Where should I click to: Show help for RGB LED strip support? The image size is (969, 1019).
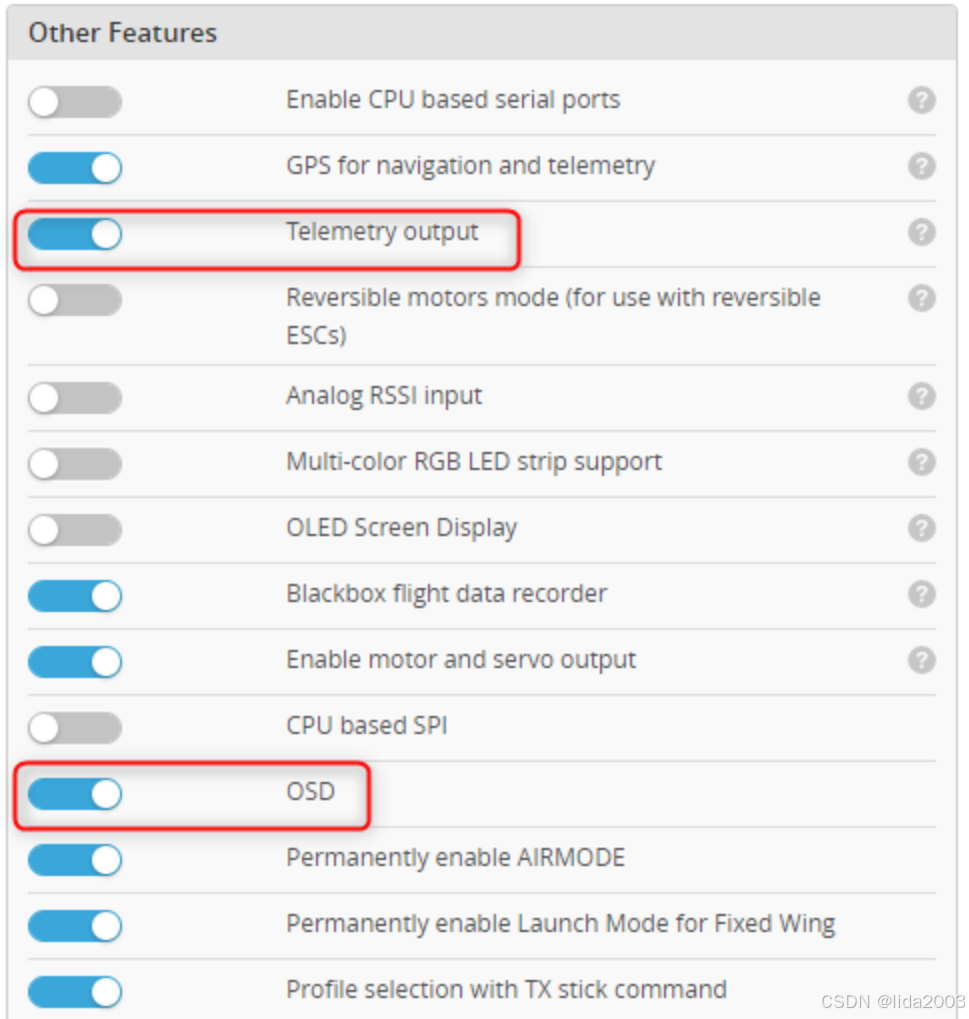(x=921, y=462)
